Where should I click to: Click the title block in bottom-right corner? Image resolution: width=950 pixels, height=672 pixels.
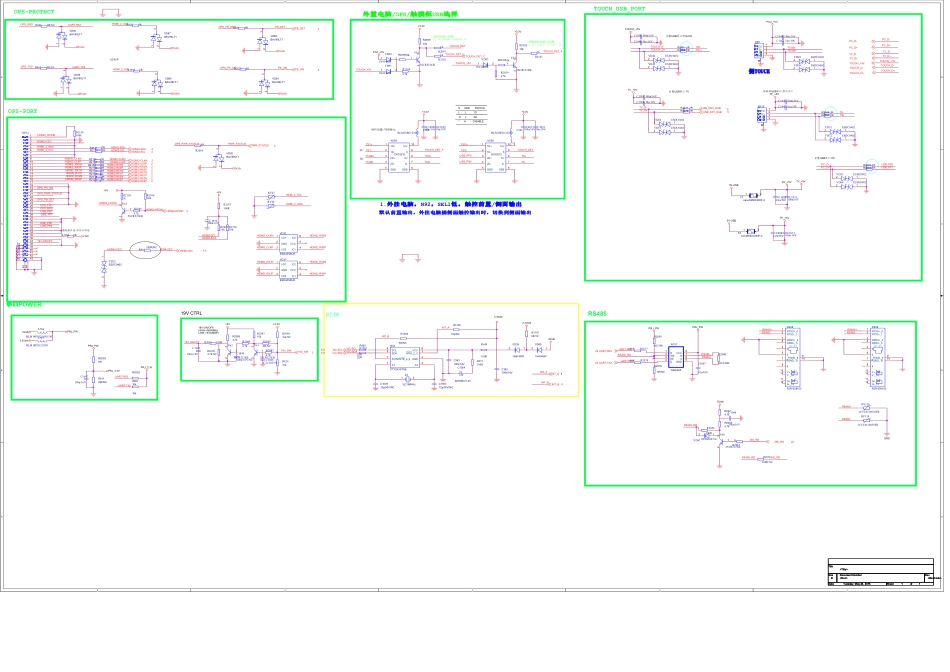[880, 573]
